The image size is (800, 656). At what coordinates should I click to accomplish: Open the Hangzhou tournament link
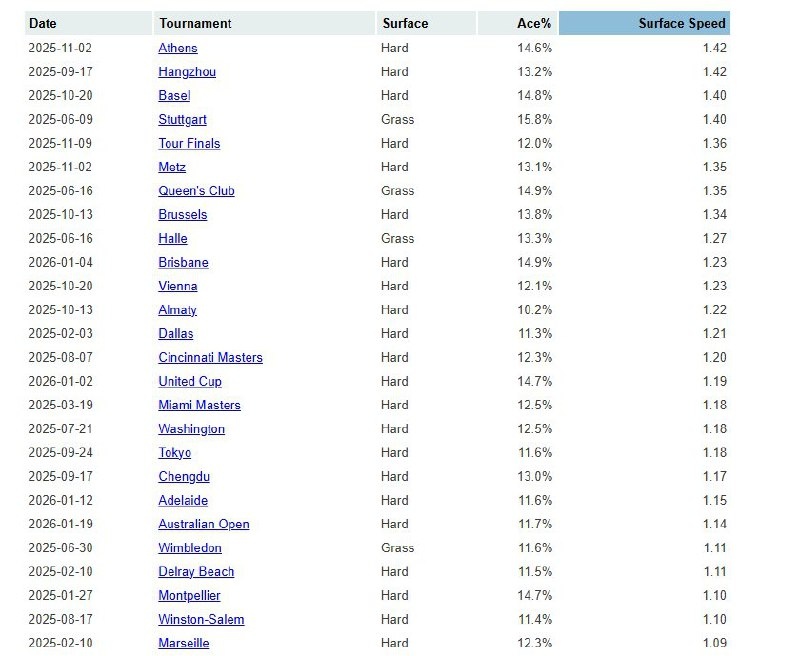tap(187, 72)
